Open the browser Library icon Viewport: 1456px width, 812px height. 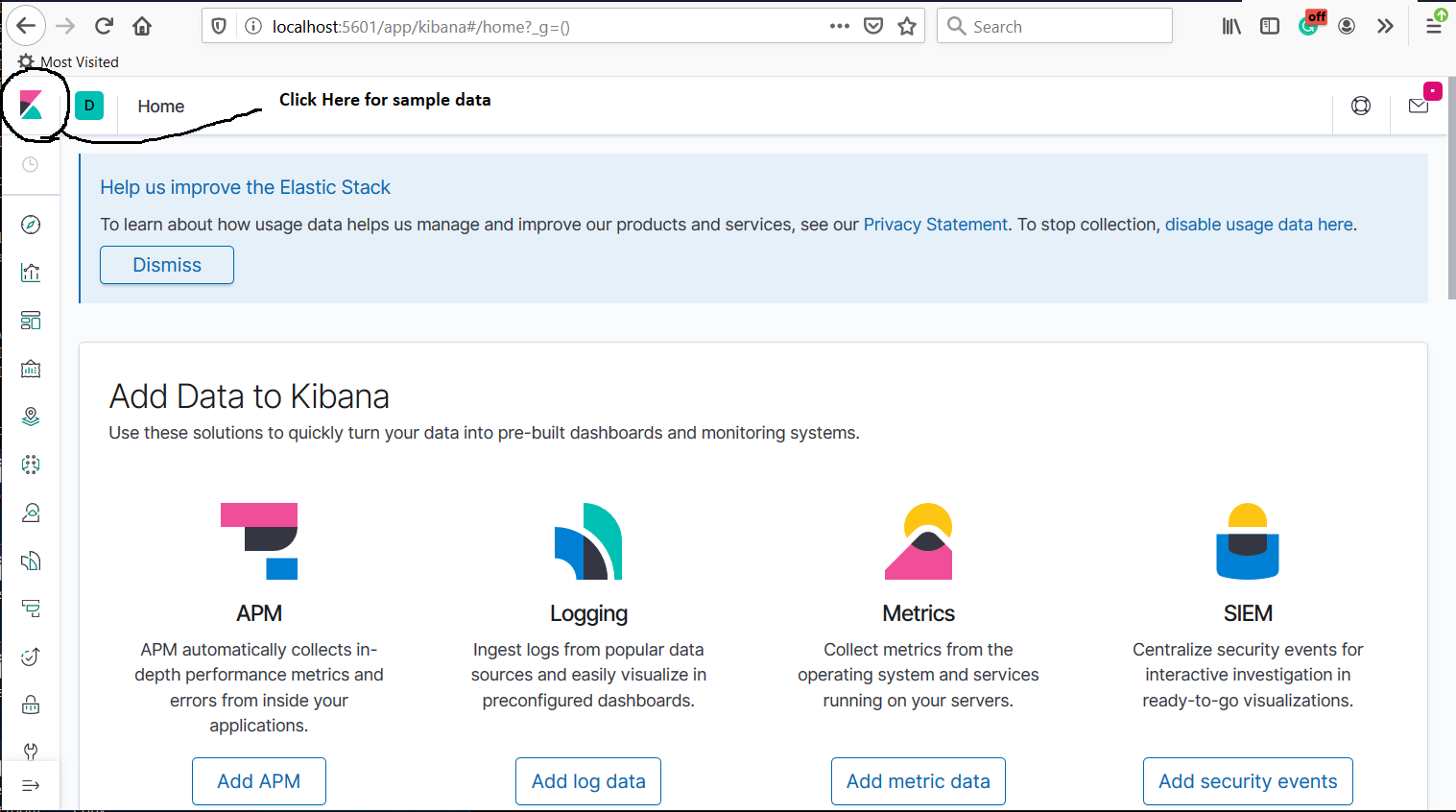1231,26
